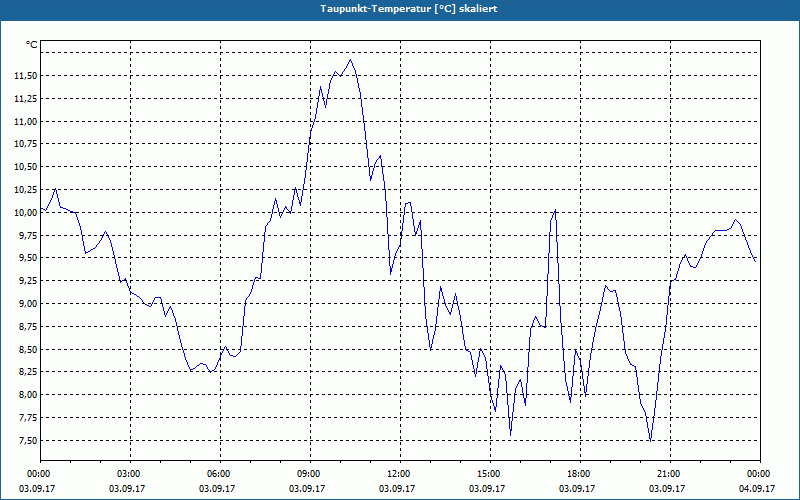Click the 8,75 y-axis label
Image resolution: width=800 pixels, height=500 pixels.
28,327
